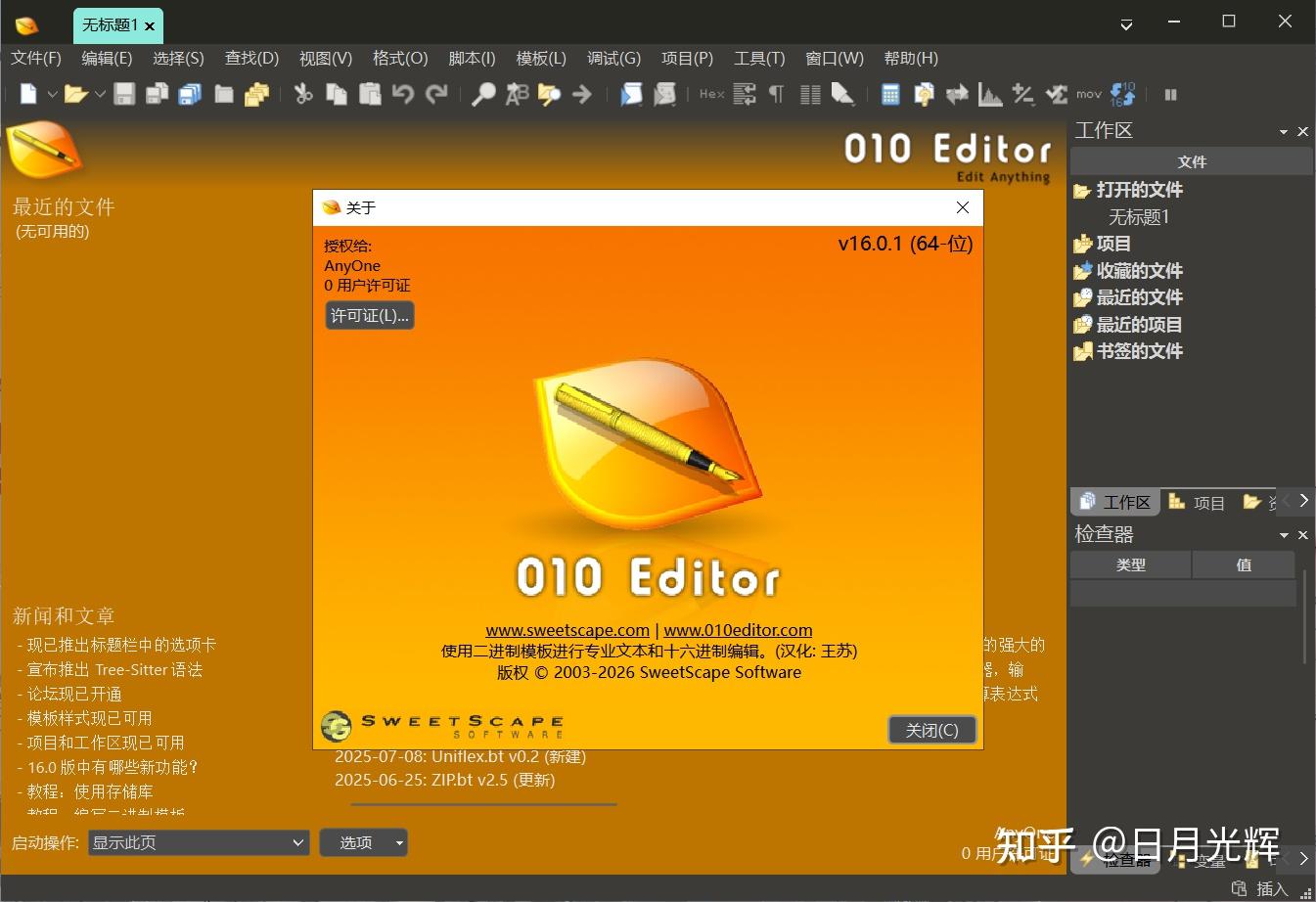Open the www.sweetscape.com link
Image resolution: width=1316 pixels, height=902 pixels.
click(x=567, y=630)
